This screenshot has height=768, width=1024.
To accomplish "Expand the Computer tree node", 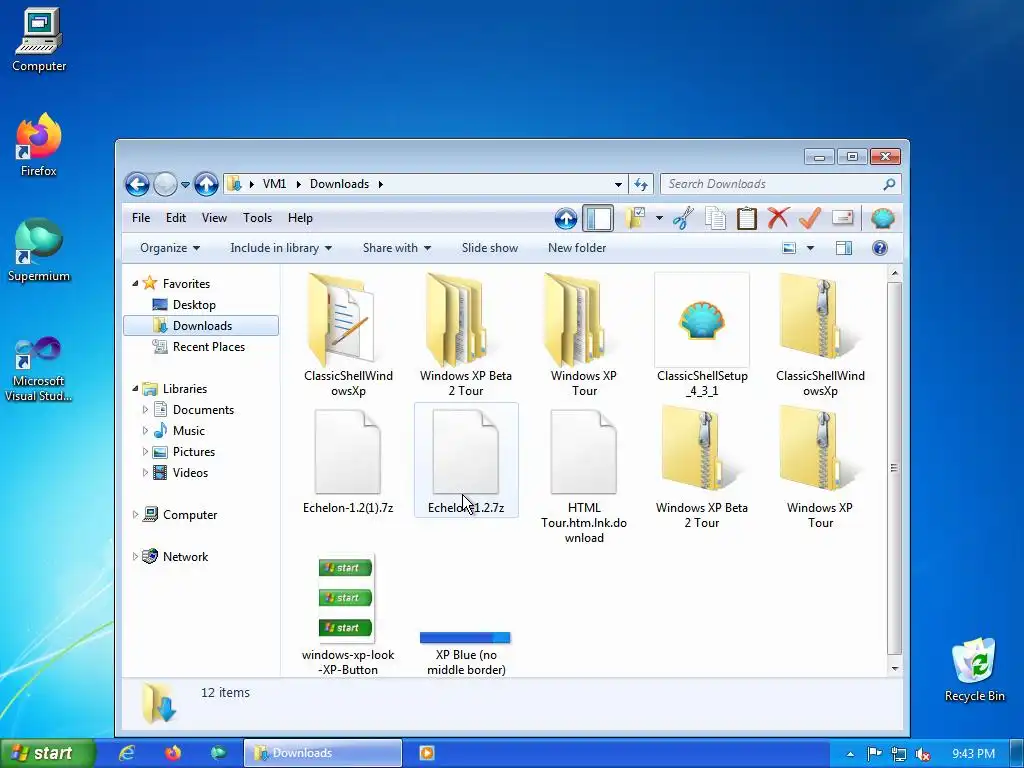I will coord(135,515).
